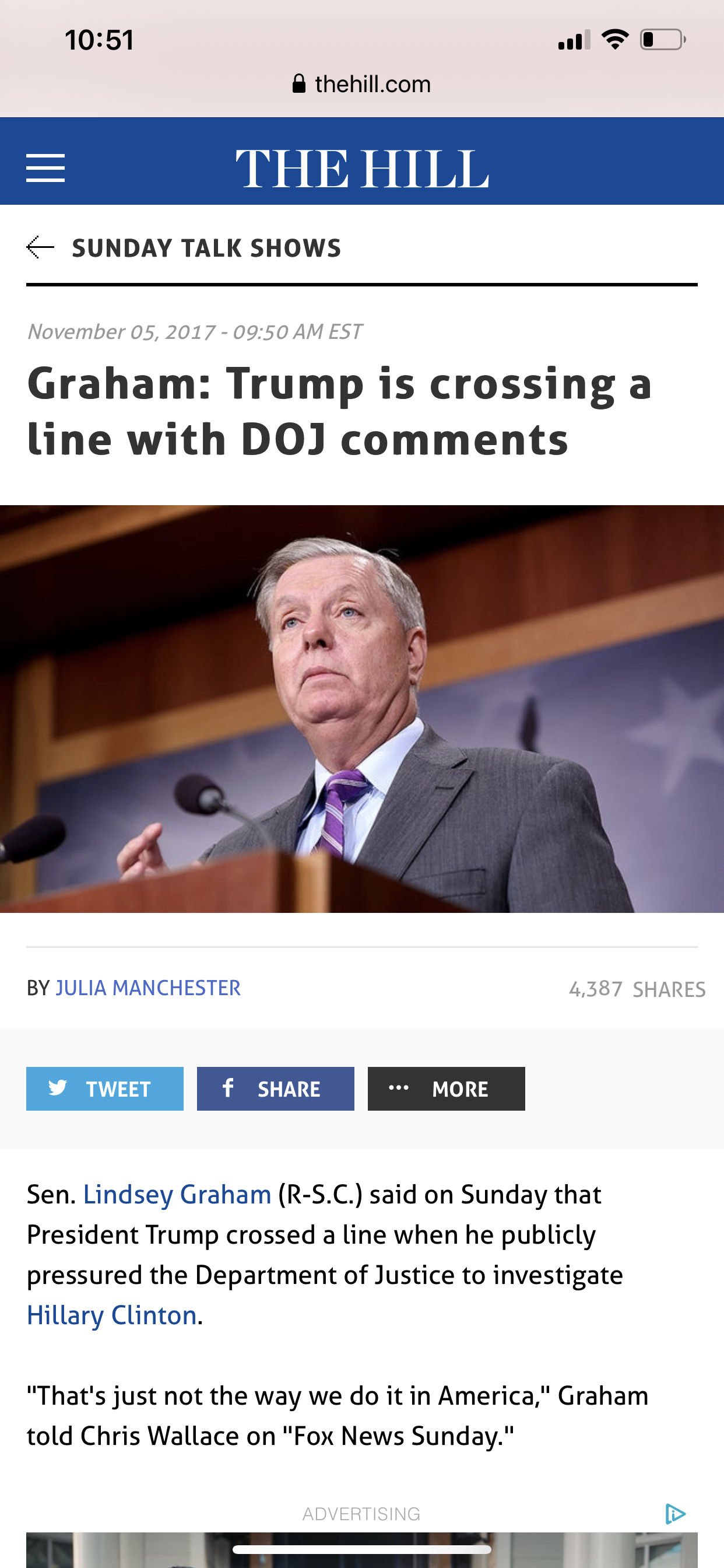Tap the battery indicator in status bar
724x1568 pixels.
click(x=663, y=40)
